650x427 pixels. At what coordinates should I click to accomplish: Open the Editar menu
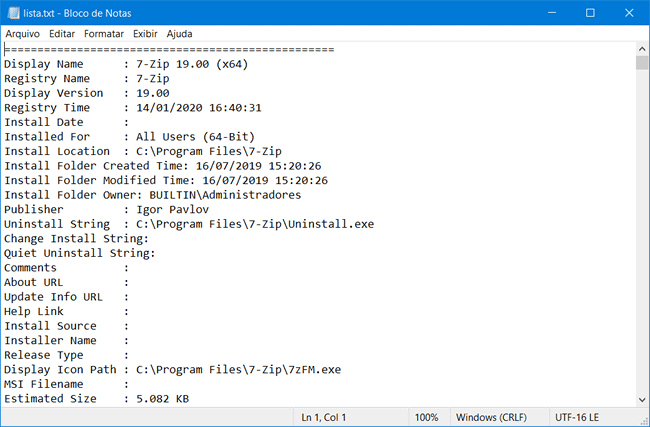pyautogui.click(x=62, y=33)
